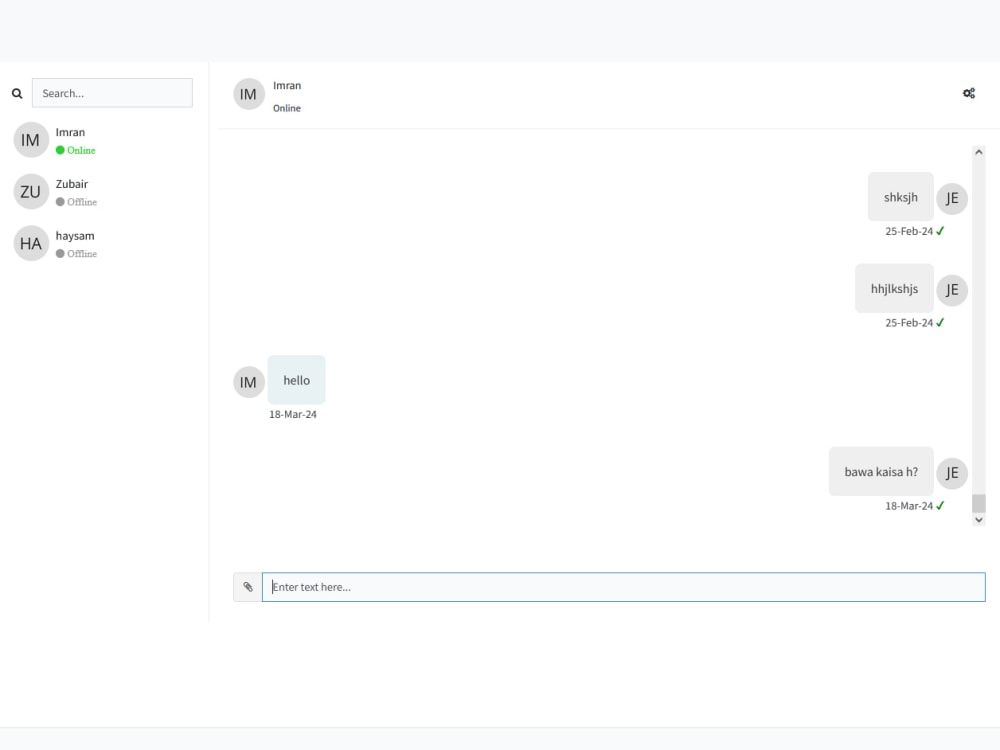Image resolution: width=1000 pixels, height=750 pixels.
Task: Open conversation with haysam by name
Action: [x=75, y=236]
